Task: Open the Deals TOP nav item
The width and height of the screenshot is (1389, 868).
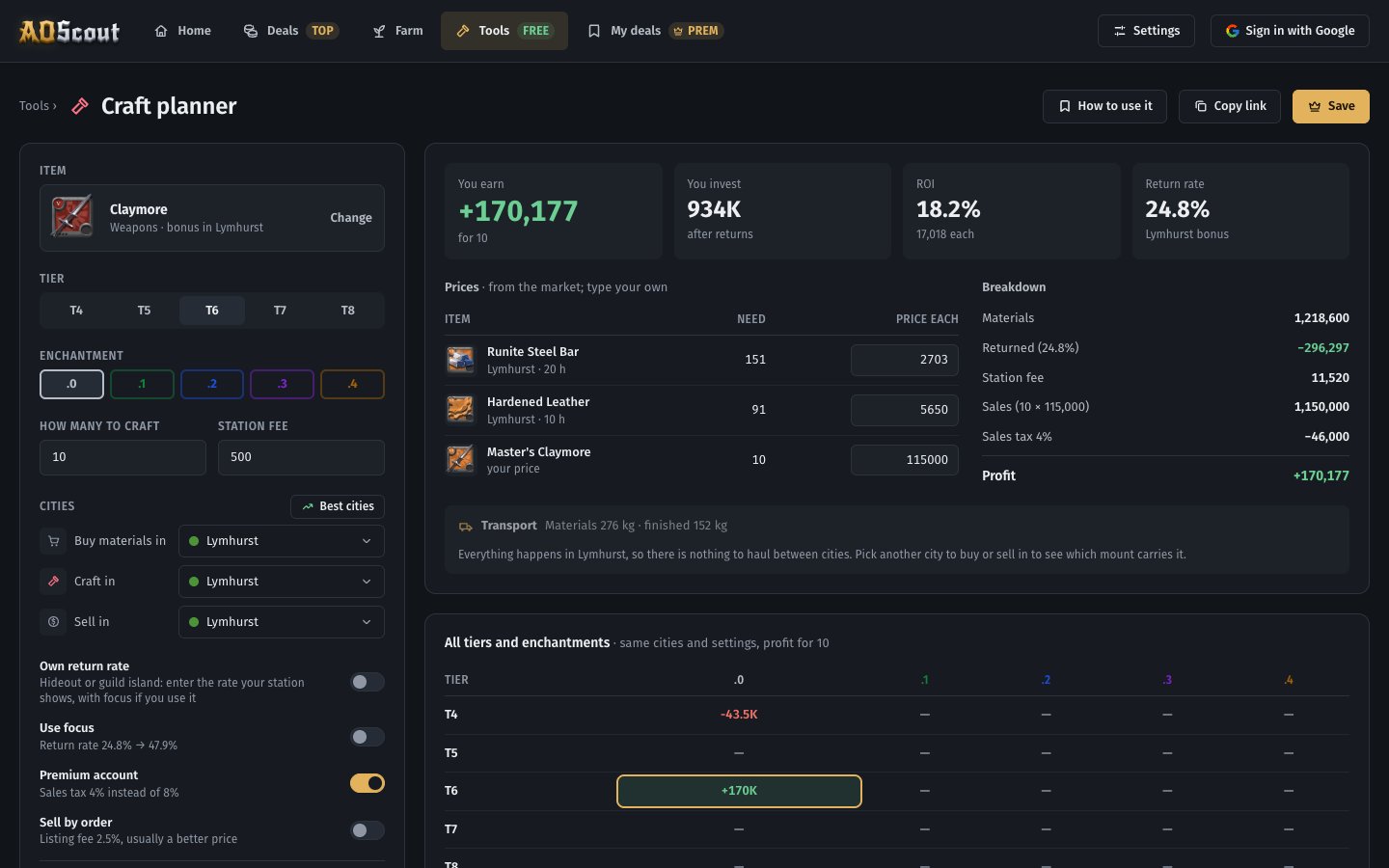Action: pos(290,31)
